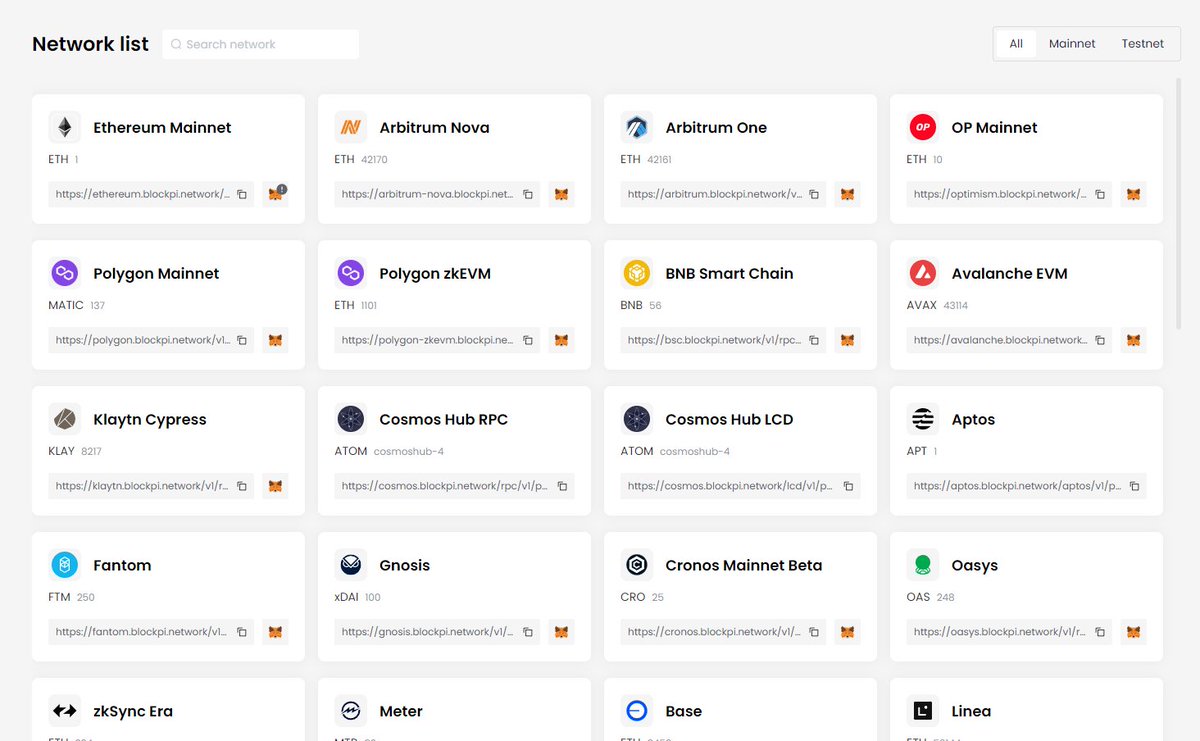Select the Polygon Mainnet endpoint URL text
1200x741 pixels.
[x=142, y=340]
